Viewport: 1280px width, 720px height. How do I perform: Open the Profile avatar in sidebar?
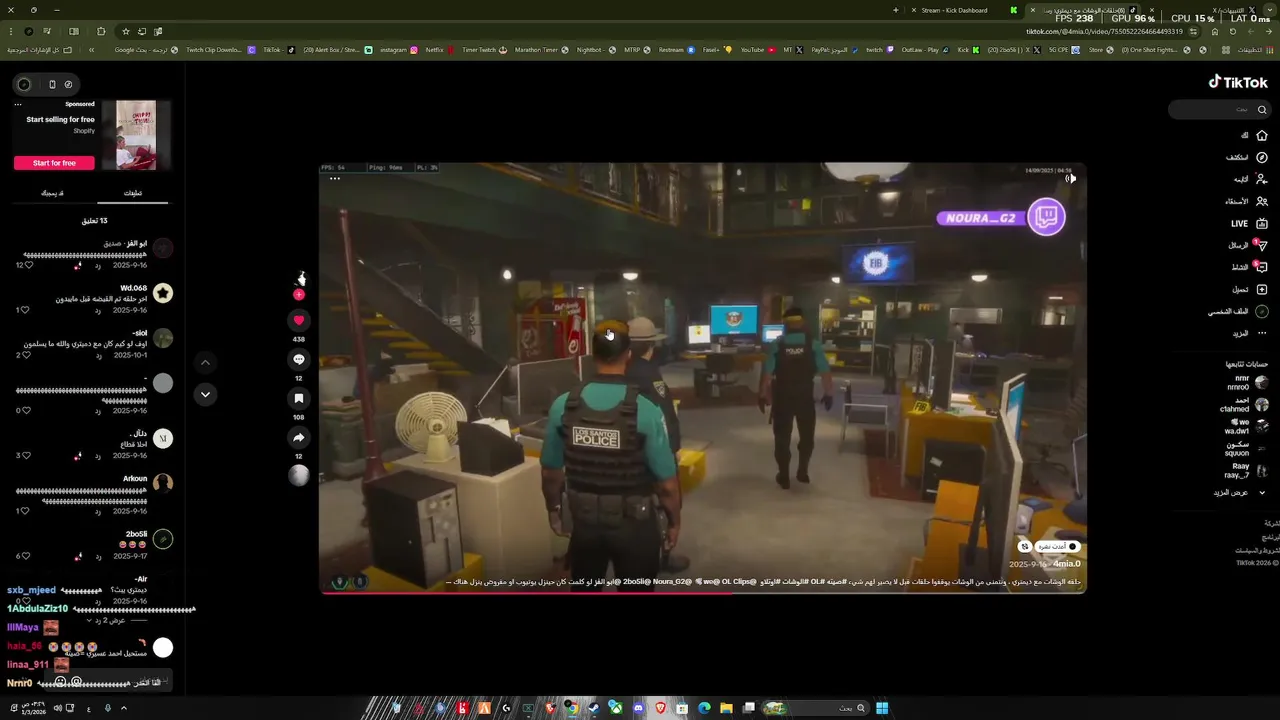click(1262, 311)
